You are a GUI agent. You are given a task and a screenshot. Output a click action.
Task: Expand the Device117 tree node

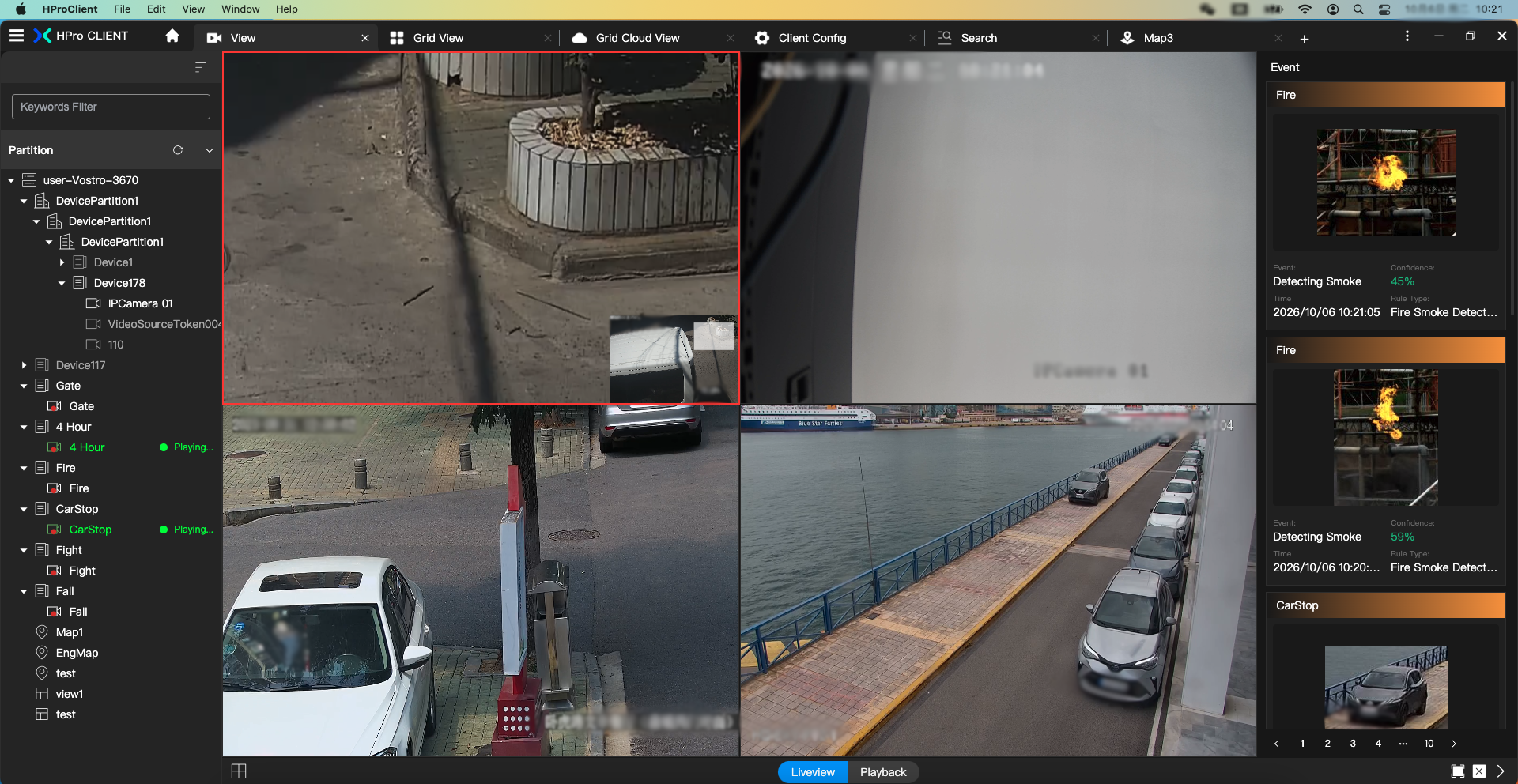[24, 365]
